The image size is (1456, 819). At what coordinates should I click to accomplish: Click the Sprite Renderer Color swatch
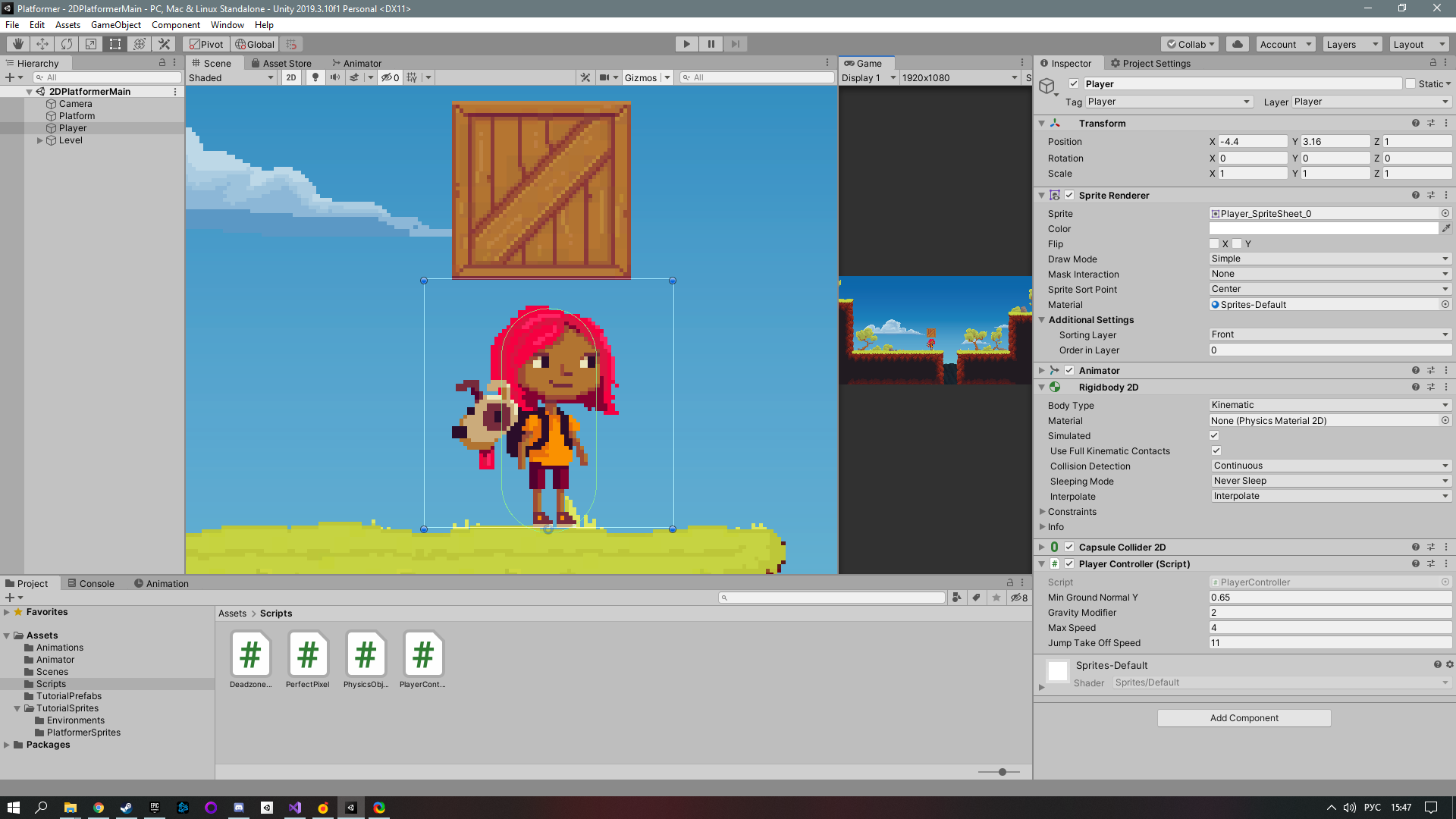pyautogui.click(x=1323, y=228)
